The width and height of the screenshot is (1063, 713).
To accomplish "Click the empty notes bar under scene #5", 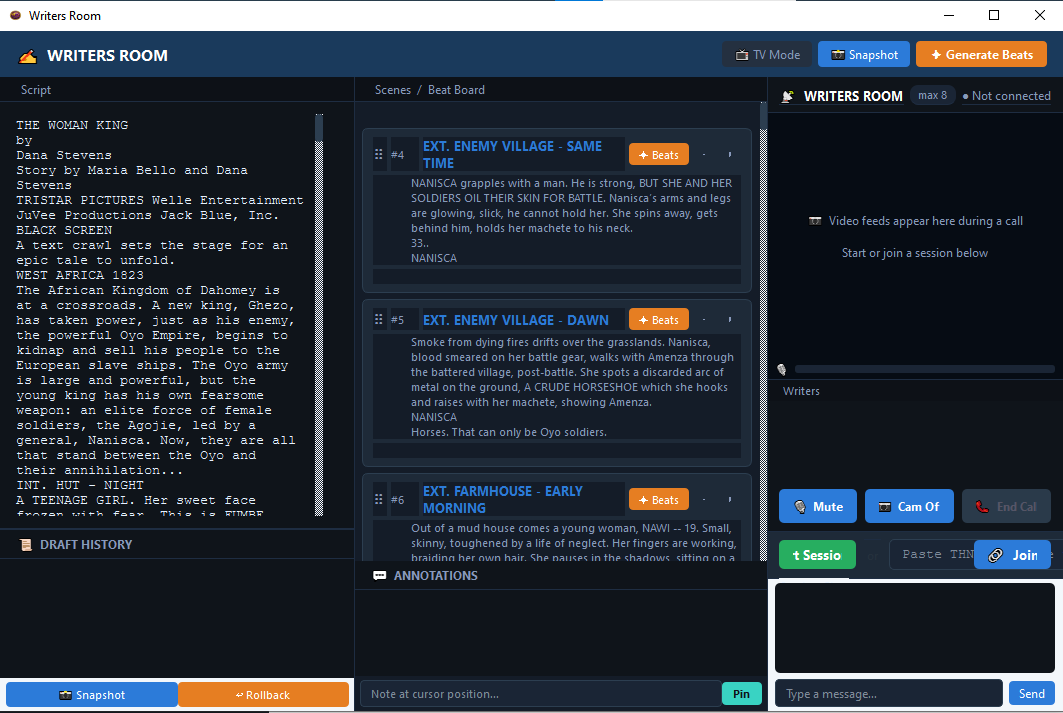I will point(557,450).
